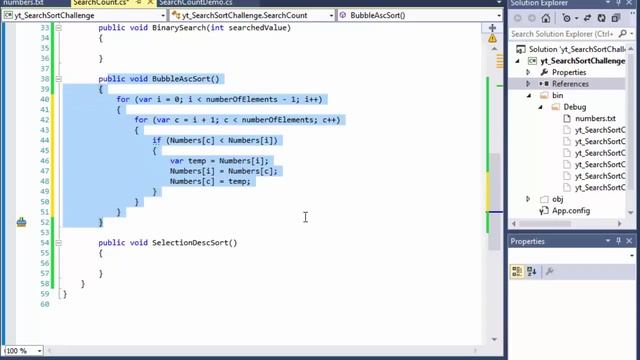
Task: Collapse the bin folder node
Action: click(x=529, y=96)
